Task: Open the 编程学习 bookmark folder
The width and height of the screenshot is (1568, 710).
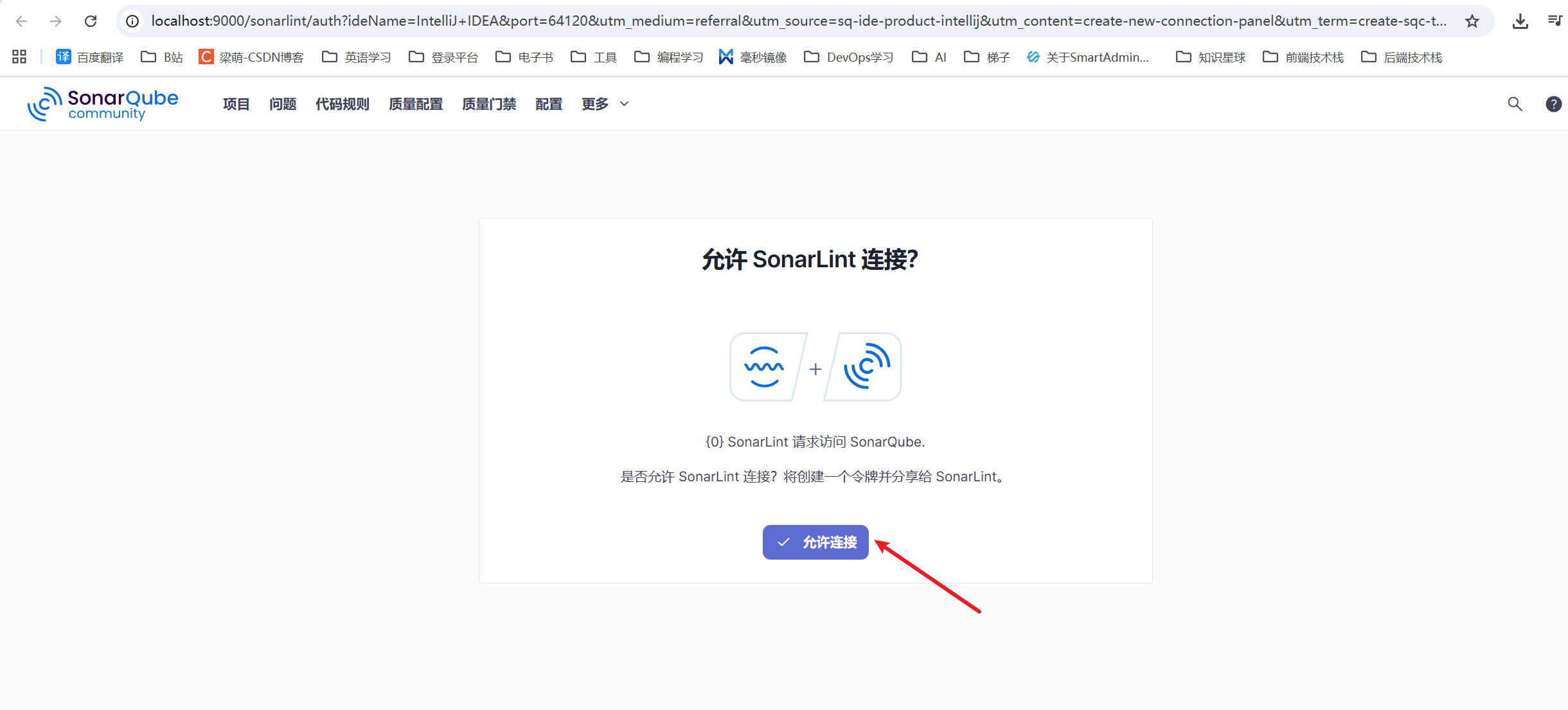Action: 669,57
